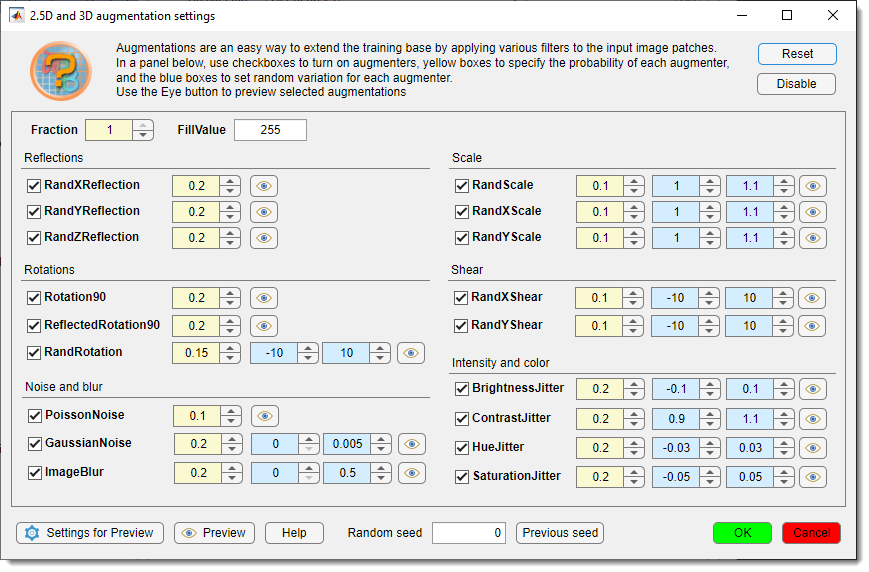Preview the RandXReflection augmentation with eye icon
The height and width of the screenshot is (572, 869).
click(x=263, y=186)
